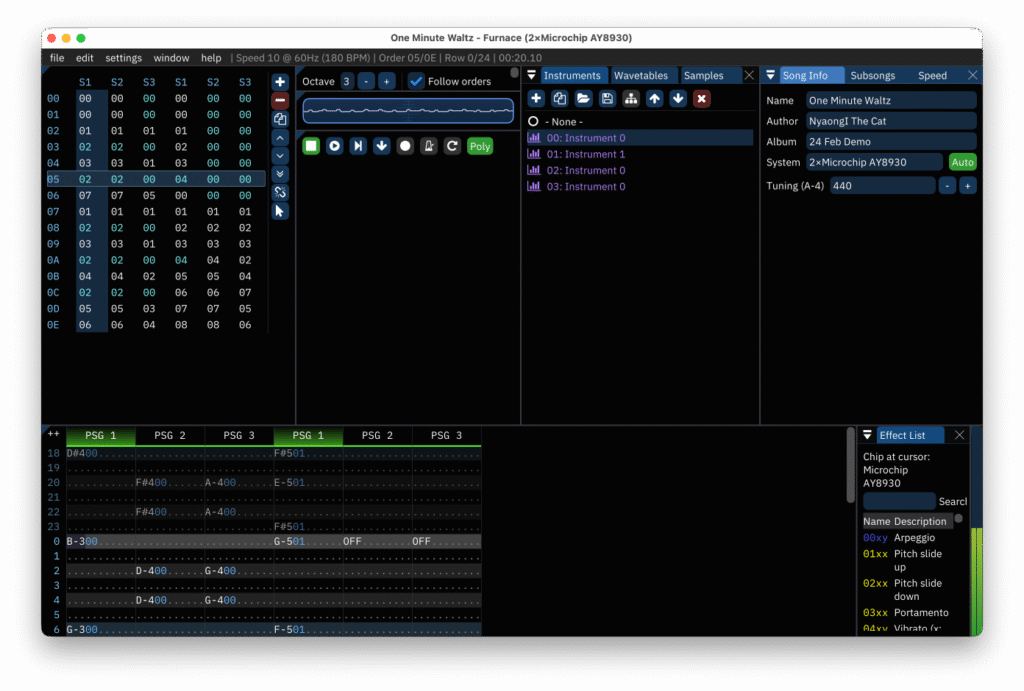Toggle the Poly note input mode

480,146
